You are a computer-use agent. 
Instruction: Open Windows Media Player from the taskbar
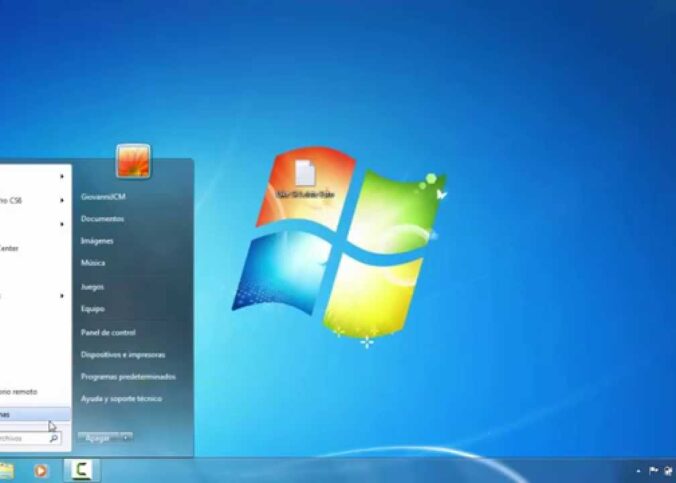41,470
